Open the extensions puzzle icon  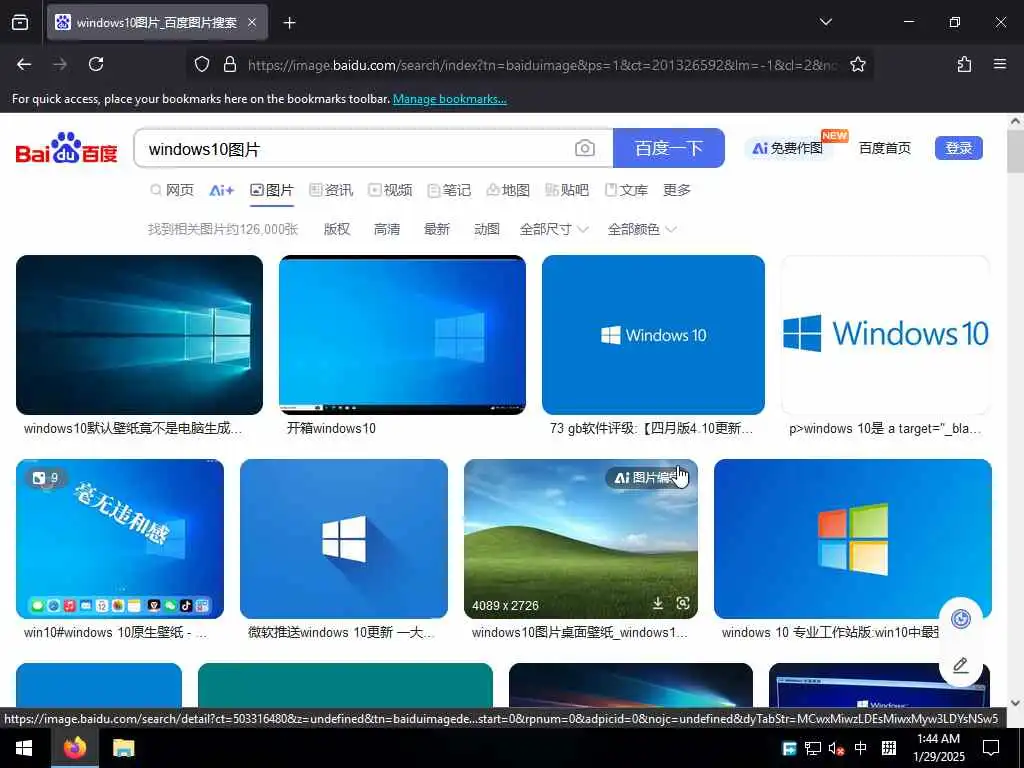point(964,64)
